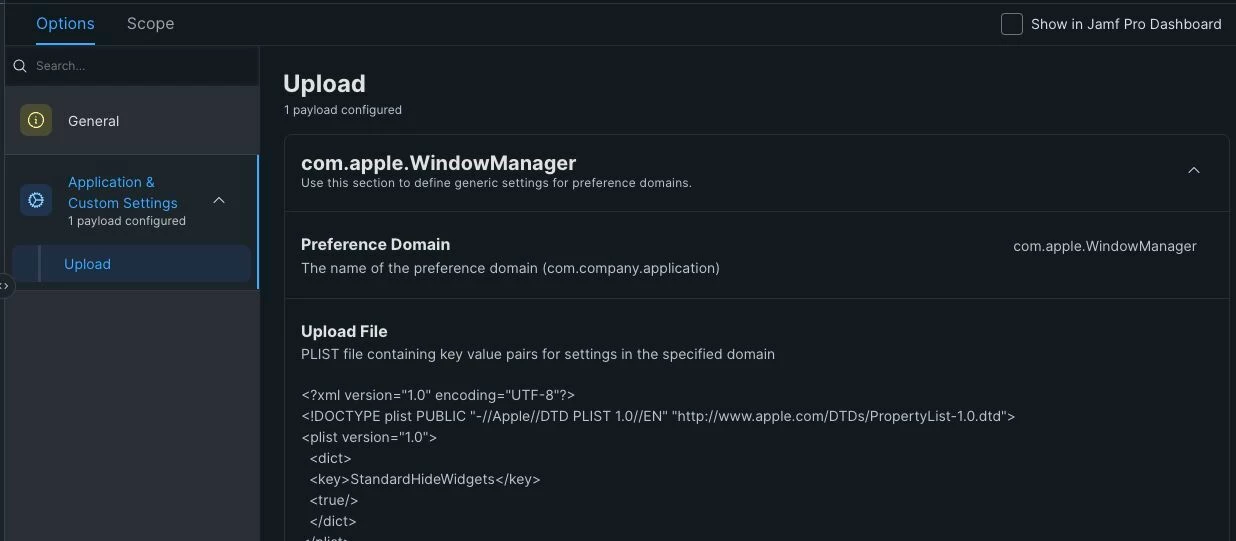Switch to the Options tab
The width and height of the screenshot is (1236, 541).
point(65,23)
